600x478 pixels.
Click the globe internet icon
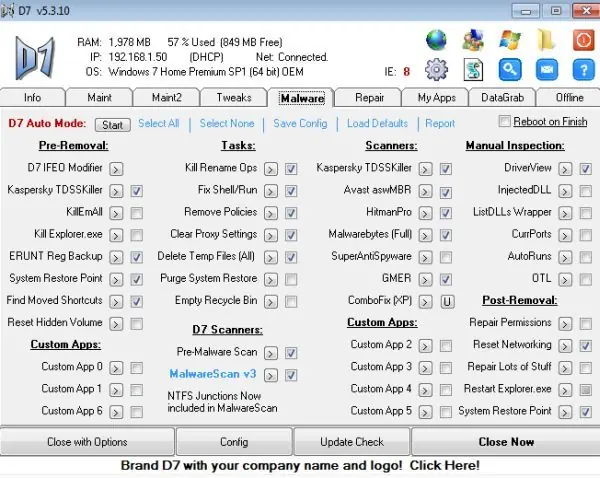point(436,40)
